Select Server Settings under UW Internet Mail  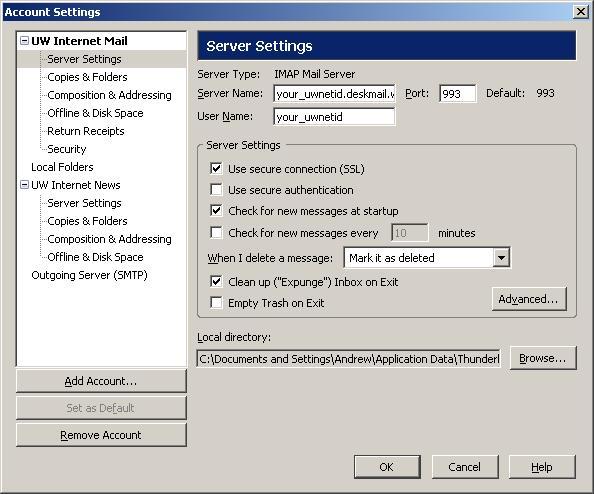(84, 59)
